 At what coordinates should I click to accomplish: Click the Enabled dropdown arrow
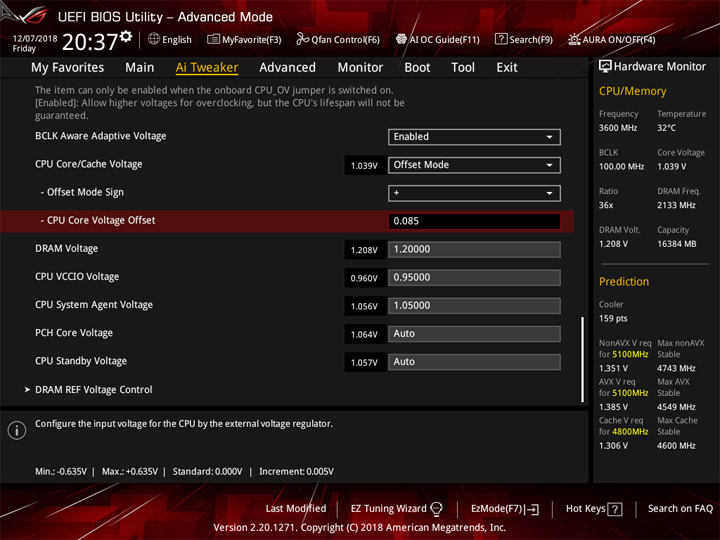tap(549, 137)
